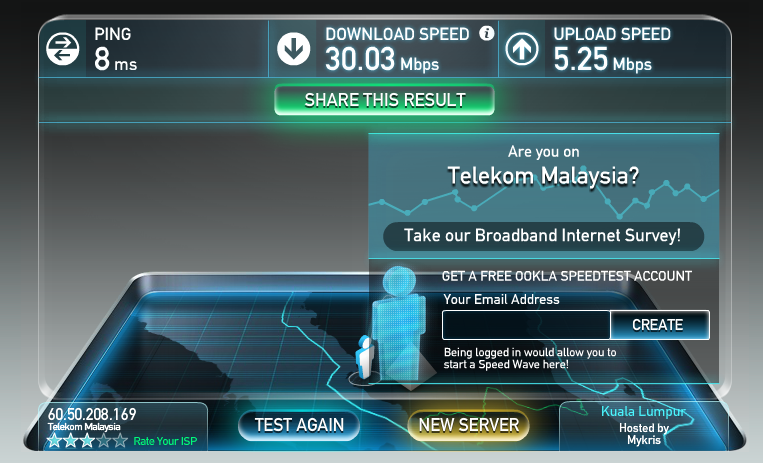Choose a New Server
This screenshot has height=463, width=763.
[x=469, y=425]
